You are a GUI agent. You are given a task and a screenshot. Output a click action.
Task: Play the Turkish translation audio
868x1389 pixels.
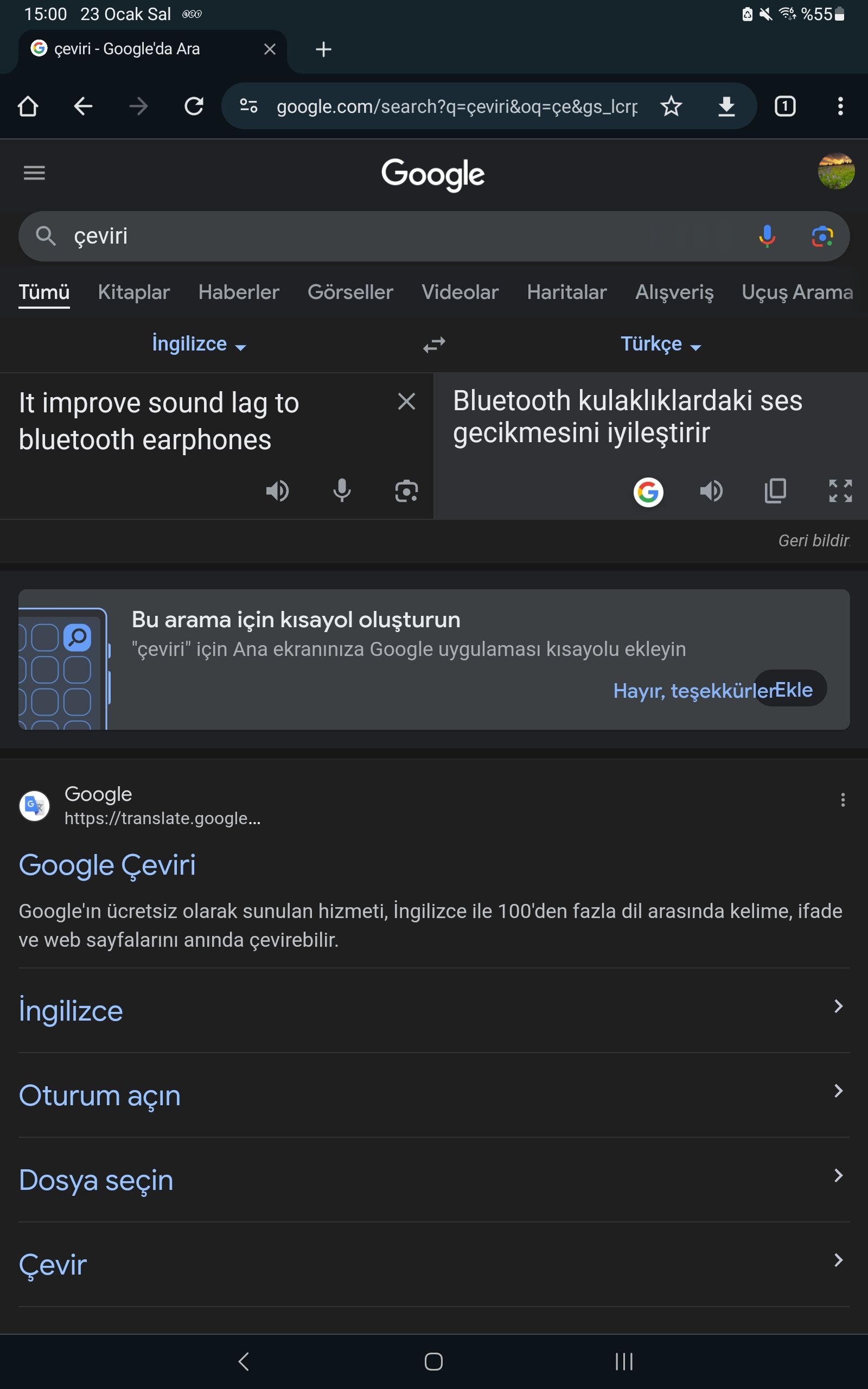click(x=711, y=490)
